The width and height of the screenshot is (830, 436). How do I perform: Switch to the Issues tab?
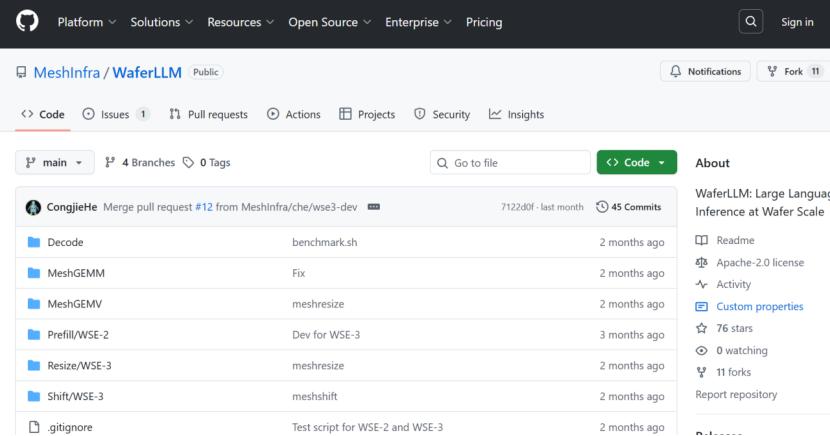click(115, 114)
